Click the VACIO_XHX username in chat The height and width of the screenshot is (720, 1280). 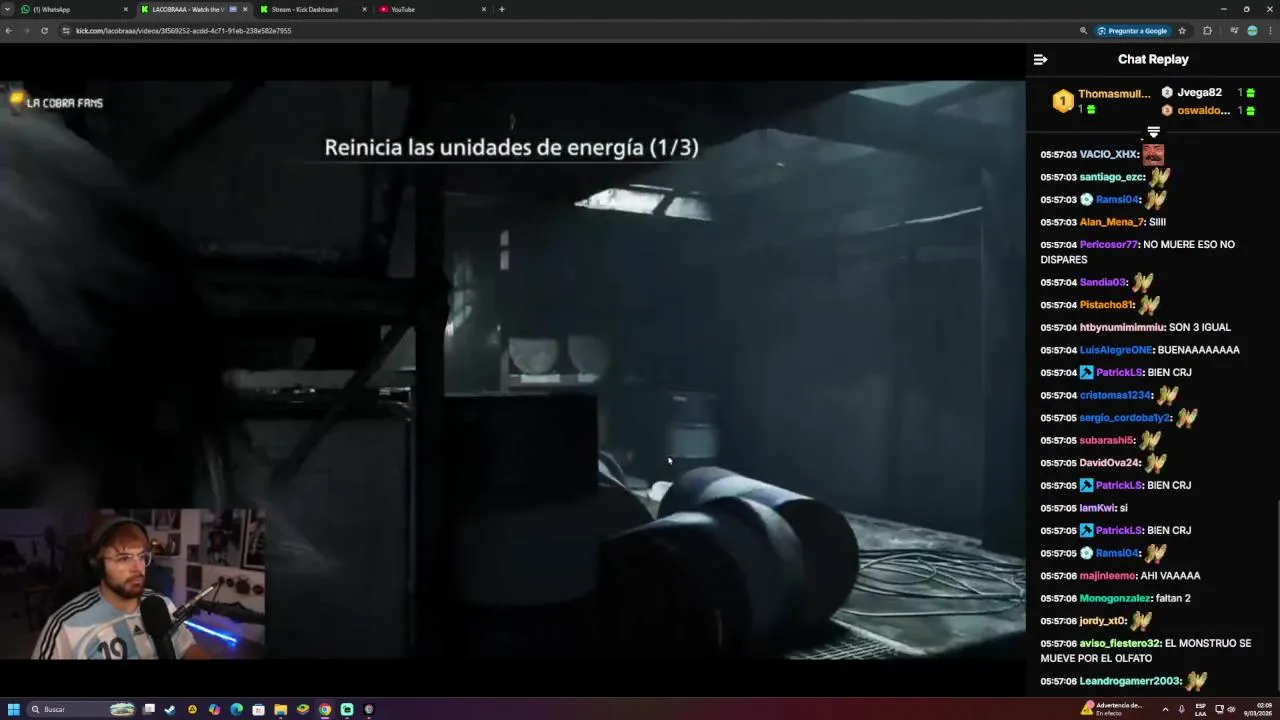1108,155
